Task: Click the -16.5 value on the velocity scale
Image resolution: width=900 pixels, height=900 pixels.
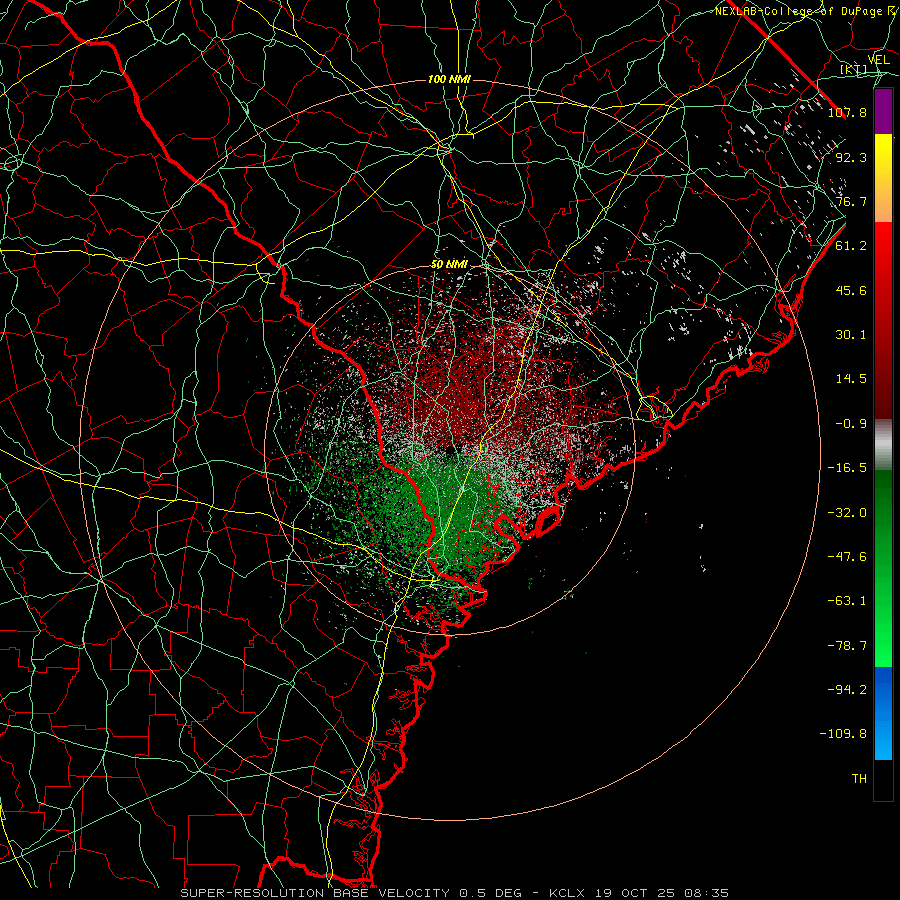Action: (x=847, y=468)
